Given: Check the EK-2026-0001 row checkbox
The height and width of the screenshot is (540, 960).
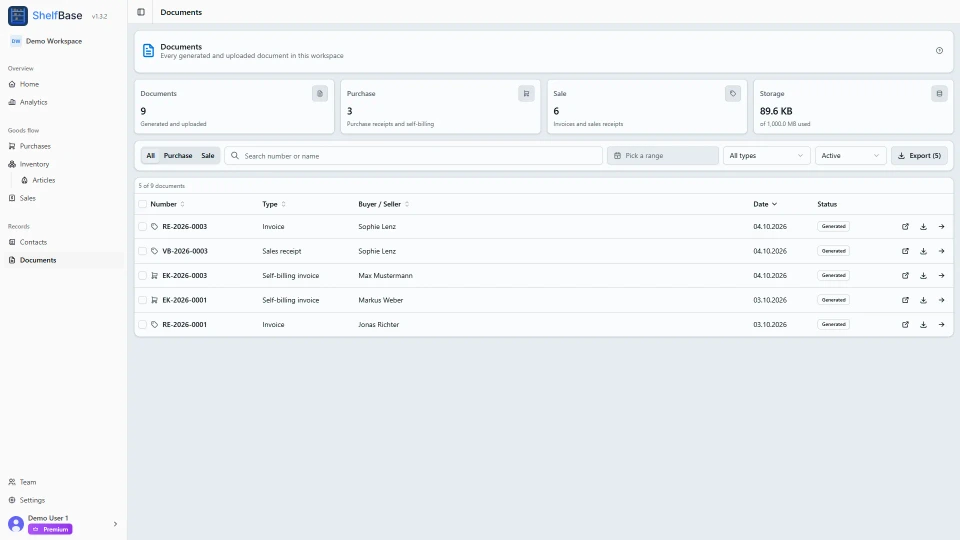Looking at the screenshot, I should 143,300.
